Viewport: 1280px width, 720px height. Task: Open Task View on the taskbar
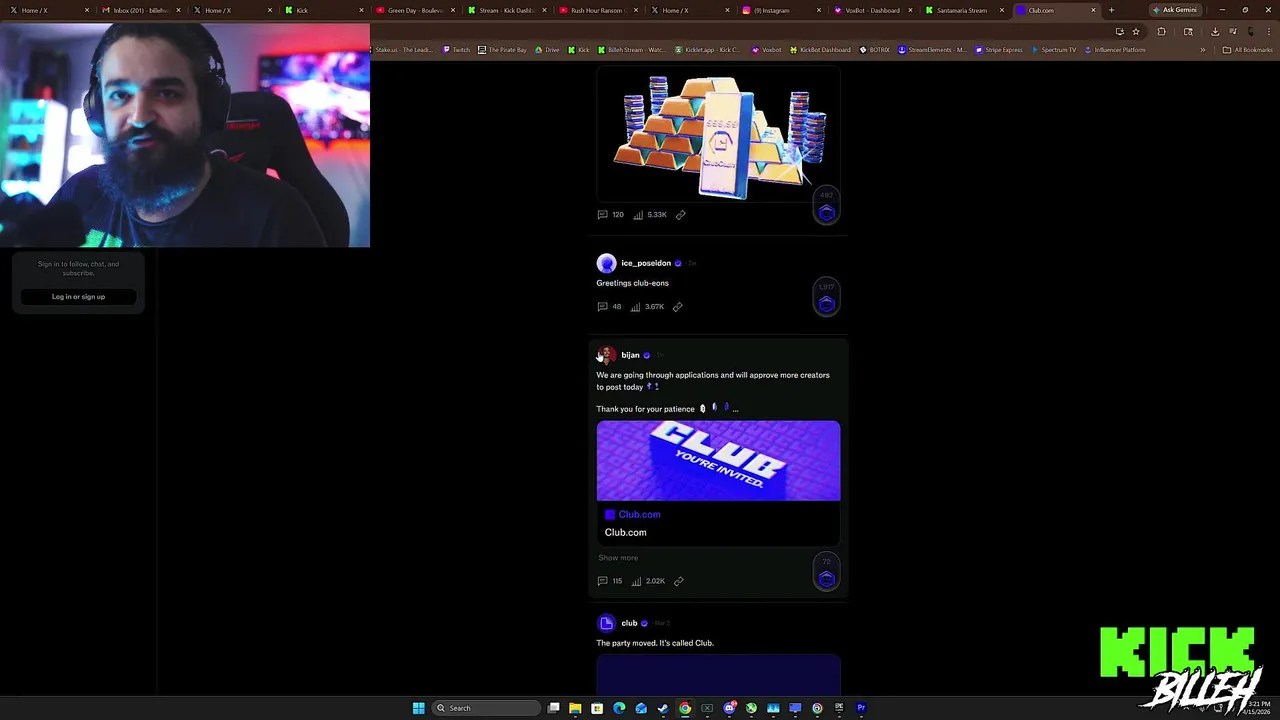[553, 708]
